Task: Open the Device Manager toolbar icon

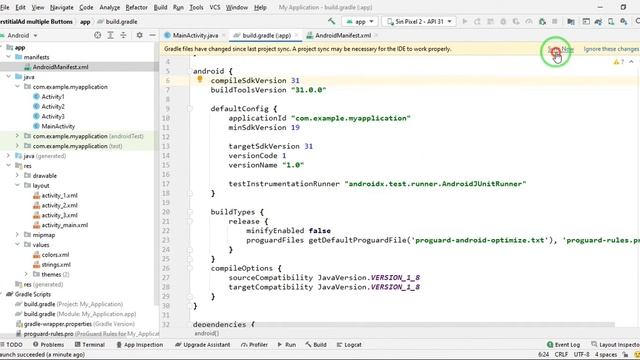Action: [611, 22]
